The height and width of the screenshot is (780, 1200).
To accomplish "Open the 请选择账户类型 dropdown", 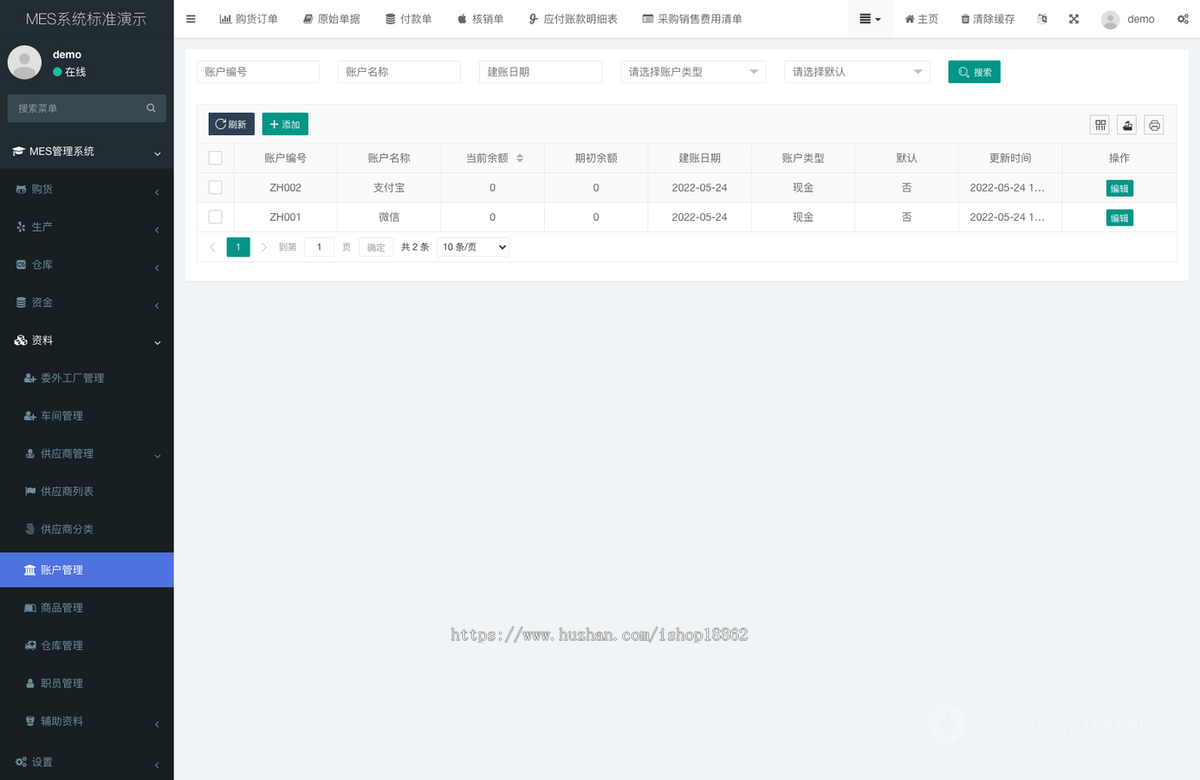I will (x=692, y=71).
